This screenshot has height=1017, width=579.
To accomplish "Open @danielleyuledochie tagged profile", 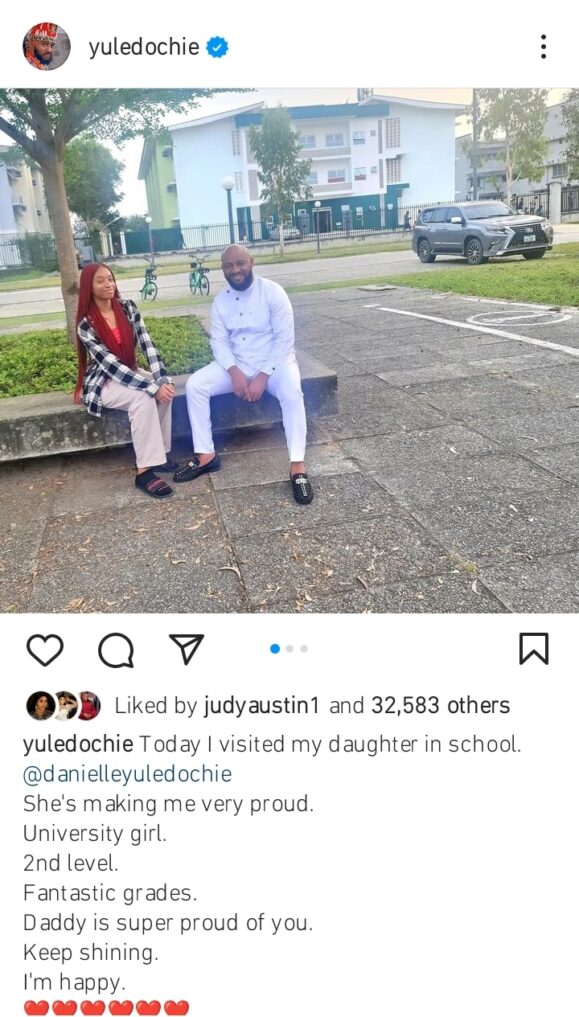I will pos(127,774).
